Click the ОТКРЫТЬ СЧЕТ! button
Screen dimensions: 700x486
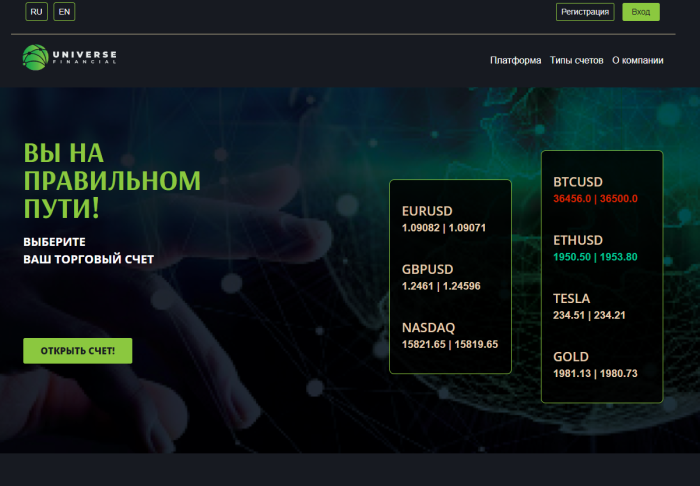click(78, 351)
